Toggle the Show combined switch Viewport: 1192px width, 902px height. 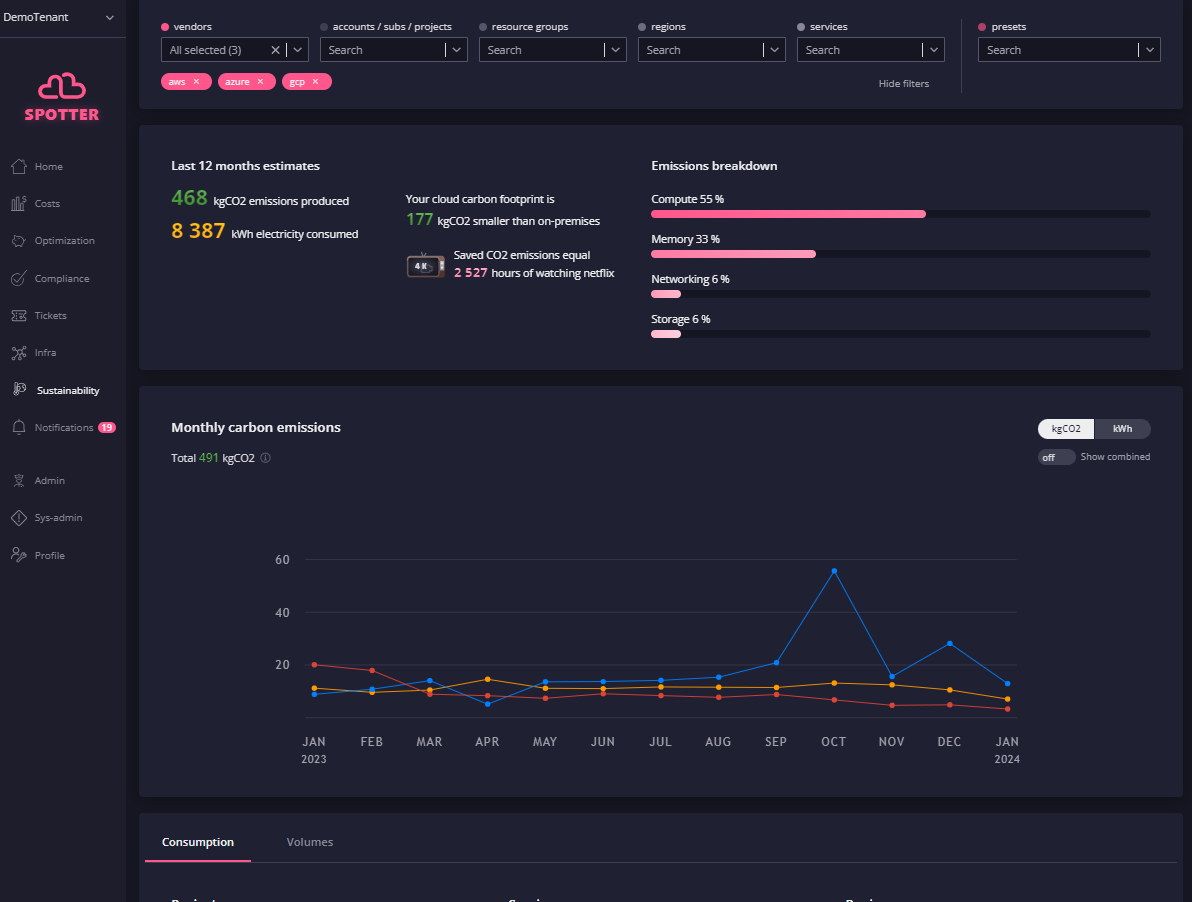tap(1056, 457)
